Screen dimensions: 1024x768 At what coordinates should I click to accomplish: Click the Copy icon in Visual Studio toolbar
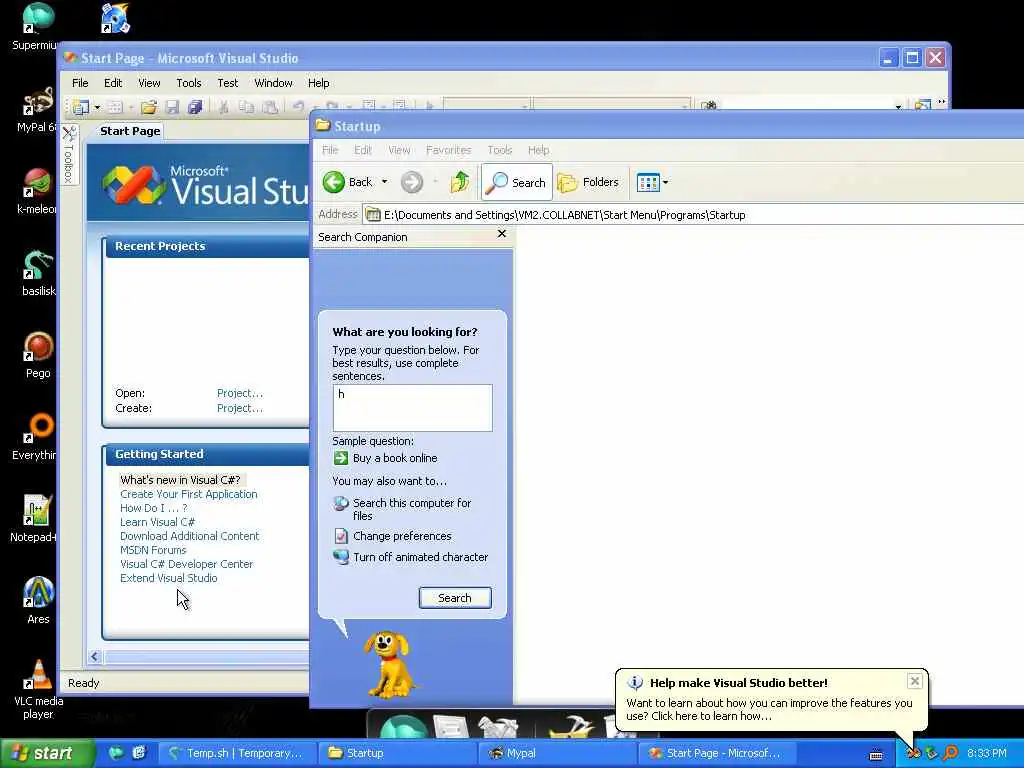[246, 106]
